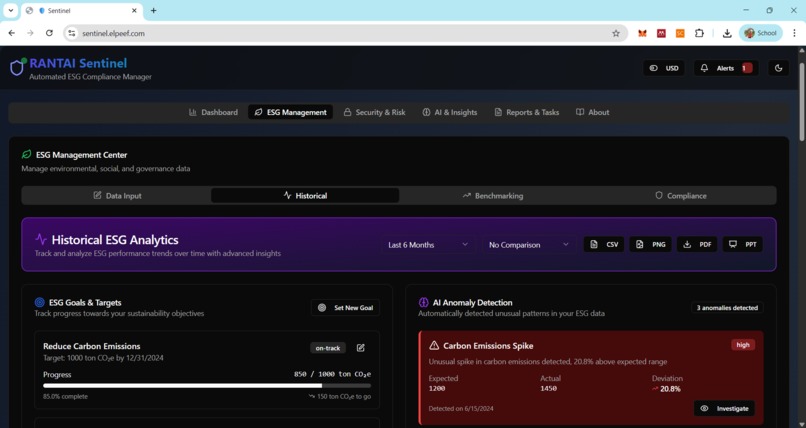Click the 3 anomalies detected badge

click(x=727, y=308)
